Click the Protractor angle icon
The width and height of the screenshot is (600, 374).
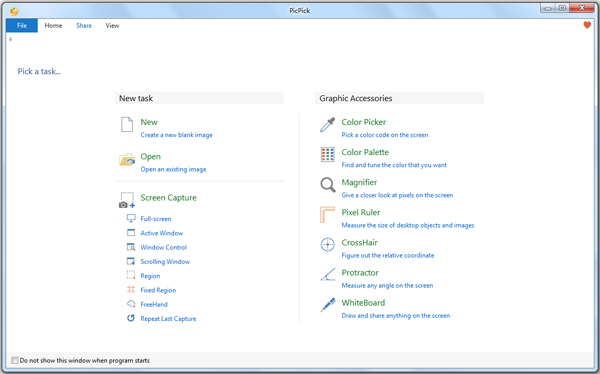(x=328, y=274)
